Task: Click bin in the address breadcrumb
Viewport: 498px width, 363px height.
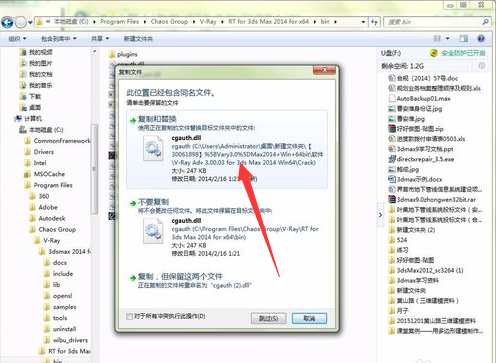Action: (x=325, y=22)
